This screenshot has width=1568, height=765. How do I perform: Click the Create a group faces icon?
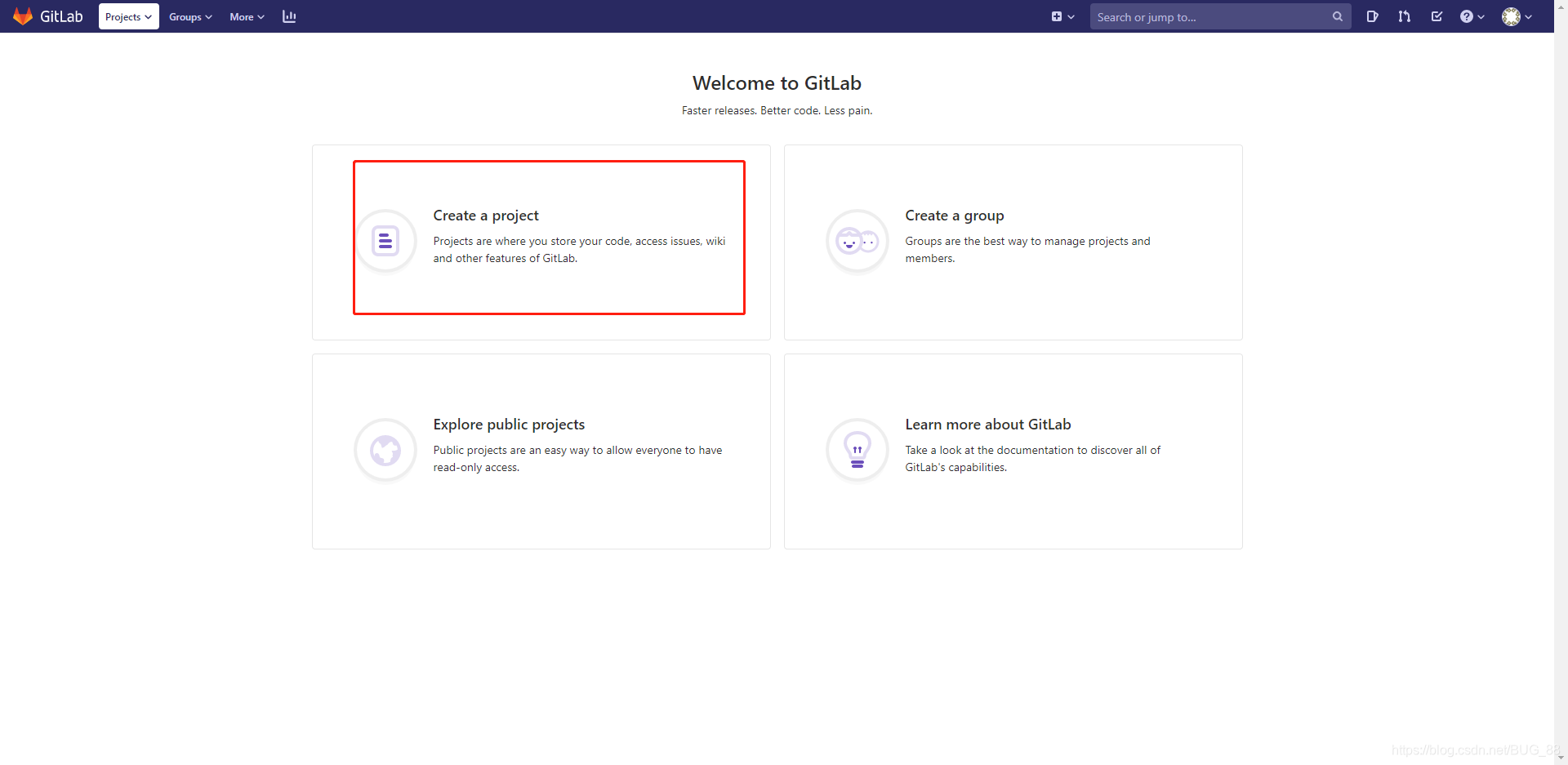point(857,241)
